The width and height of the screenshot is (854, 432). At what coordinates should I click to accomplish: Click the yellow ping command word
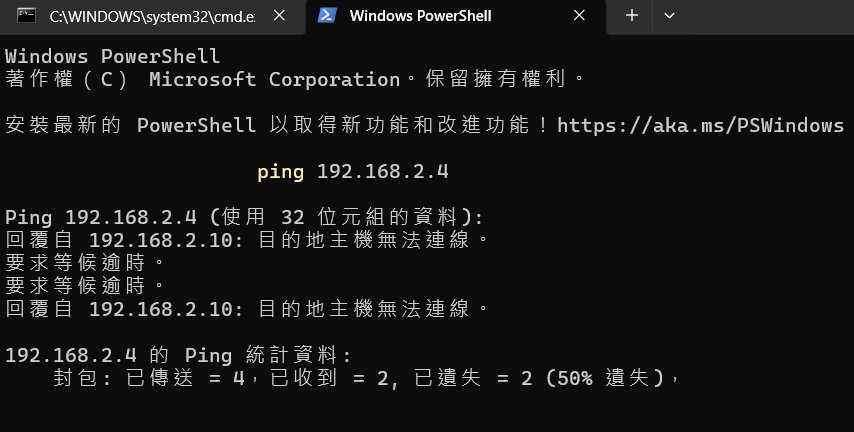(x=280, y=171)
